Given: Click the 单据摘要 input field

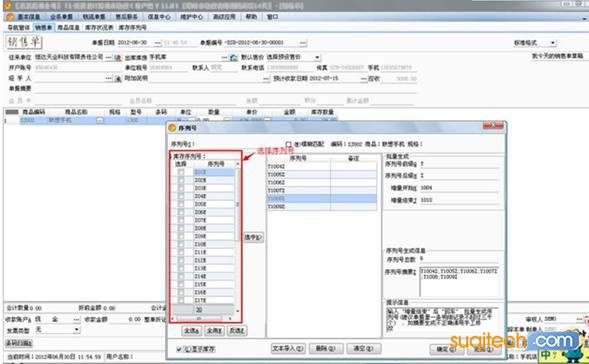Looking at the screenshot, I should [x=225, y=89].
